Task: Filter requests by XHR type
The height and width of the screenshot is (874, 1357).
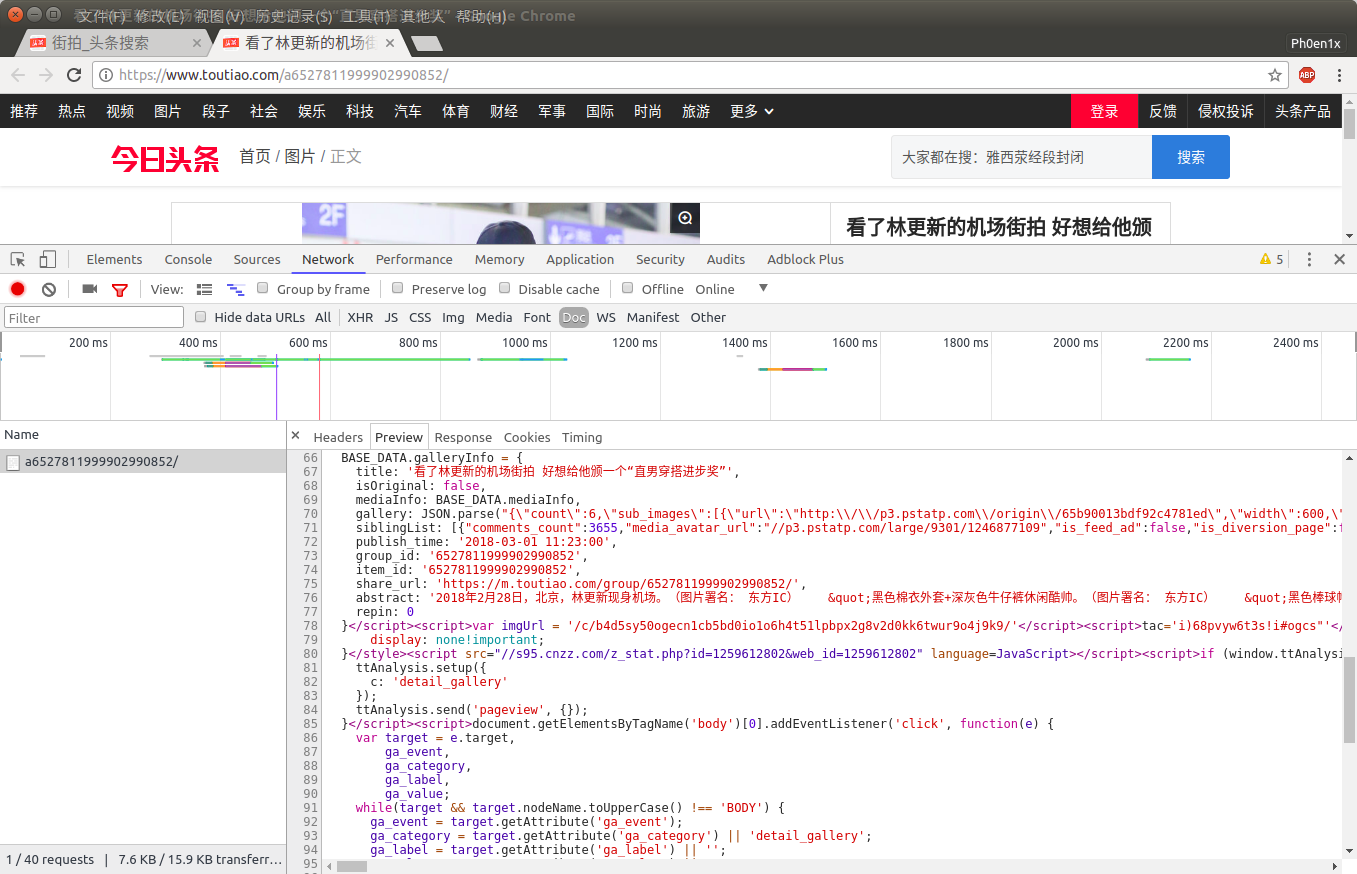Action: click(360, 317)
